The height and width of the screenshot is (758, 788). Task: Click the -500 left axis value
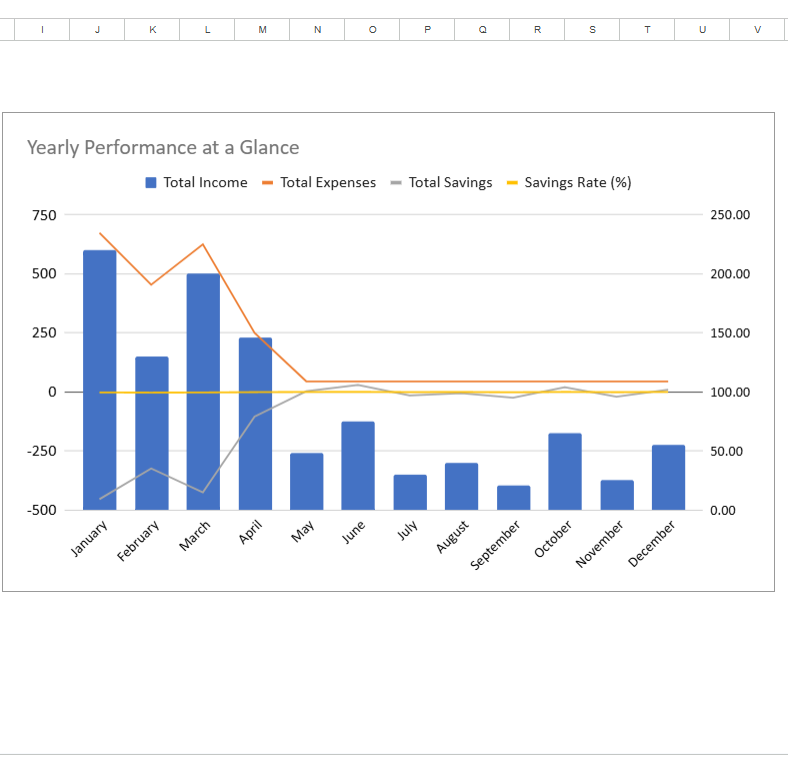point(42,510)
